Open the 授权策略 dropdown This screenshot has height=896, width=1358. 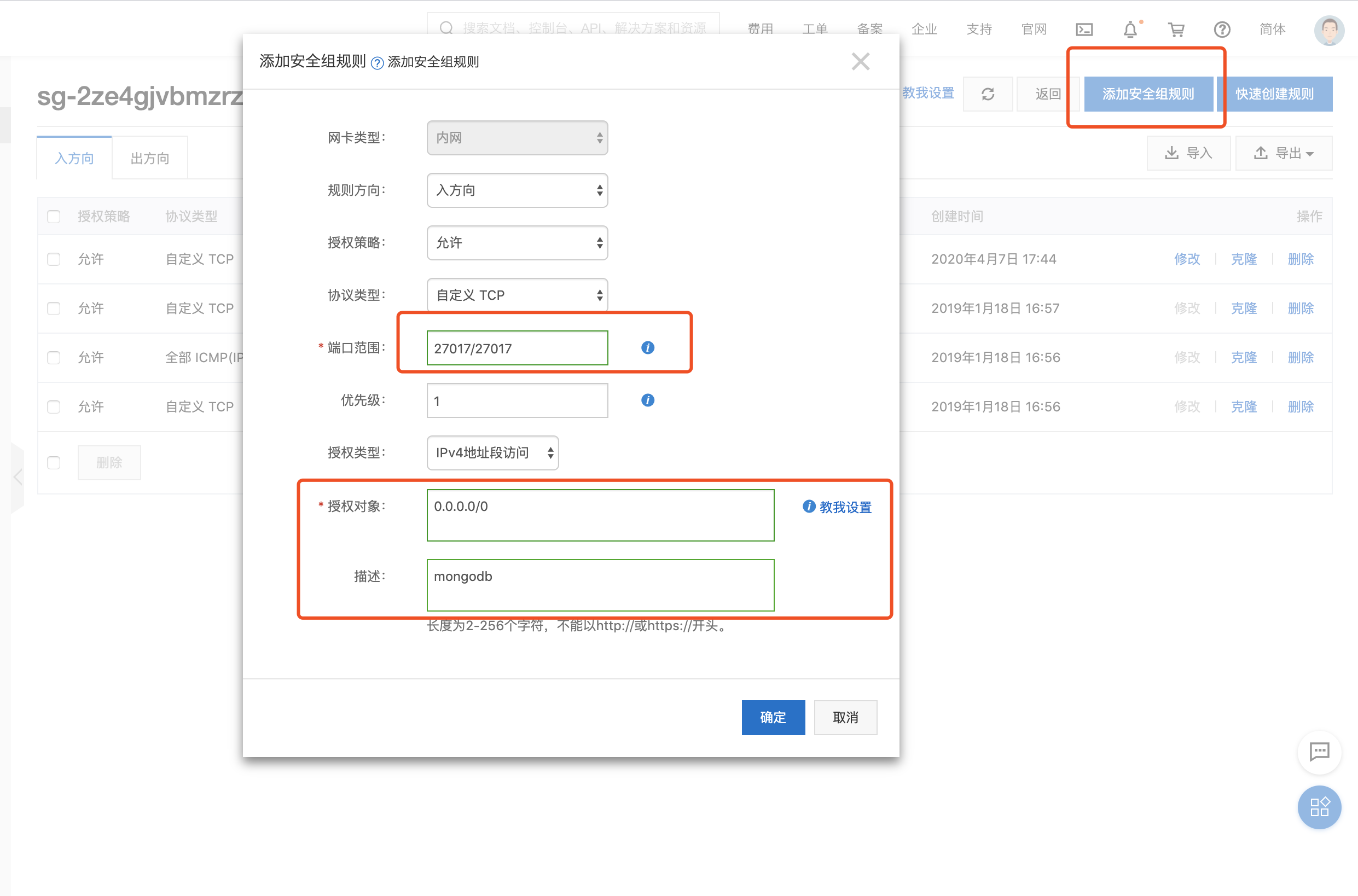(x=517, y=243)
